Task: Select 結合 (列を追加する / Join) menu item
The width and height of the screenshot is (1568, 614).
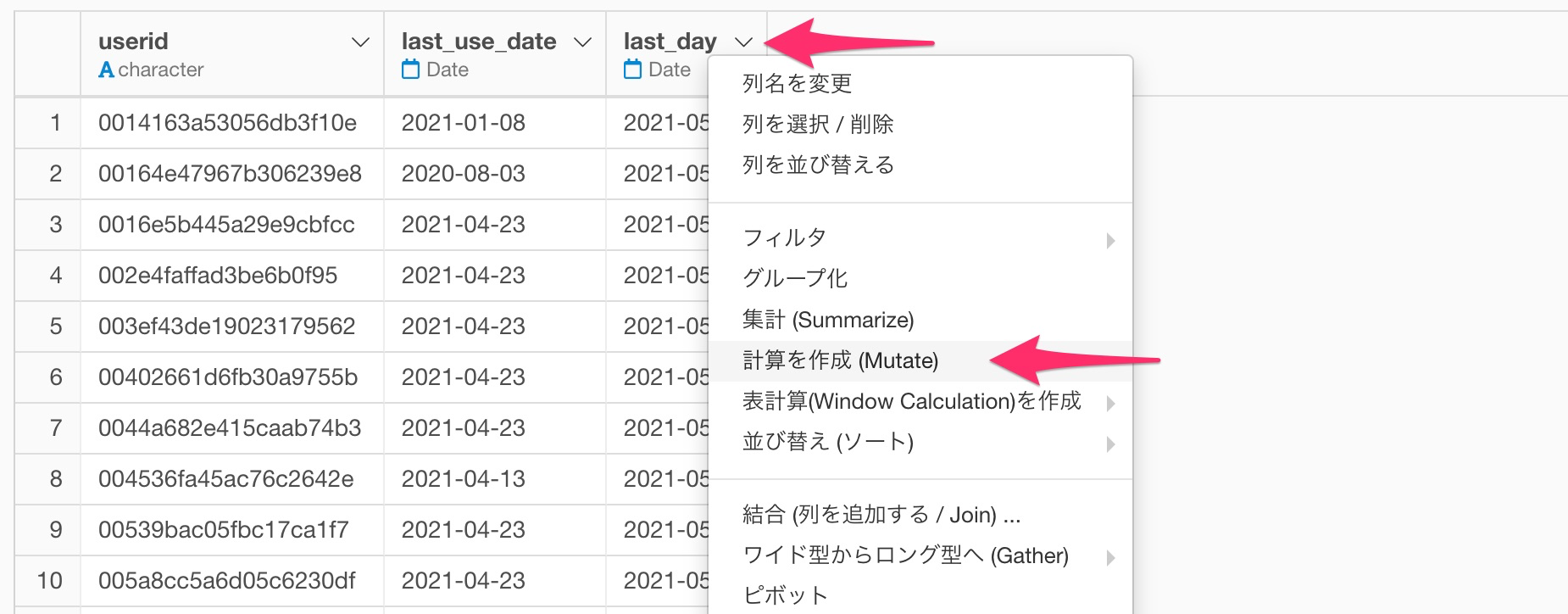Action: point(920,515)
